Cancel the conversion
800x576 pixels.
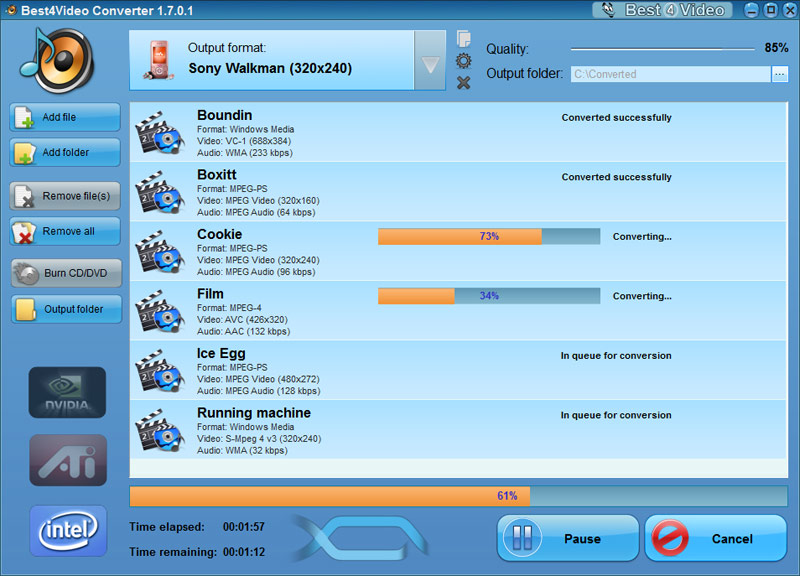pyautogui.click(x=715, y=538)
